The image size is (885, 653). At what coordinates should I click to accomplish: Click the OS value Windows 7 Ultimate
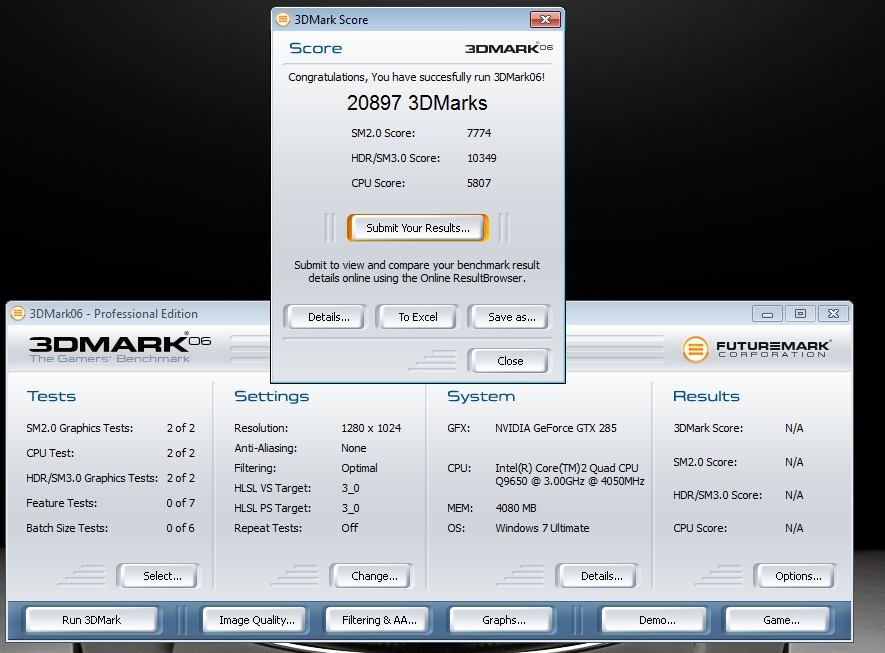tap(542, 528)
